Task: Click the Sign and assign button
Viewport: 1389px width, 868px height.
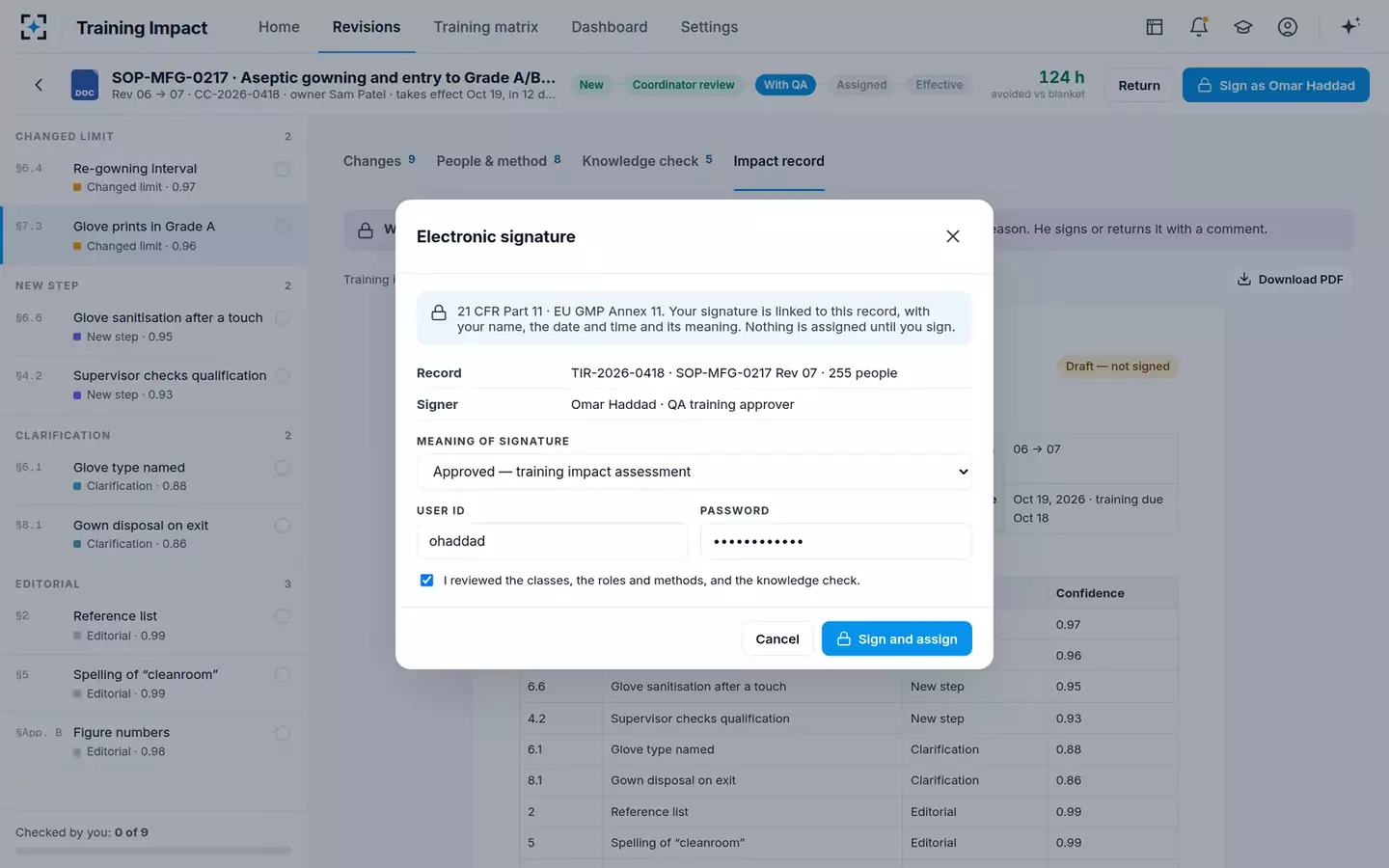Action: coord(897,638)
